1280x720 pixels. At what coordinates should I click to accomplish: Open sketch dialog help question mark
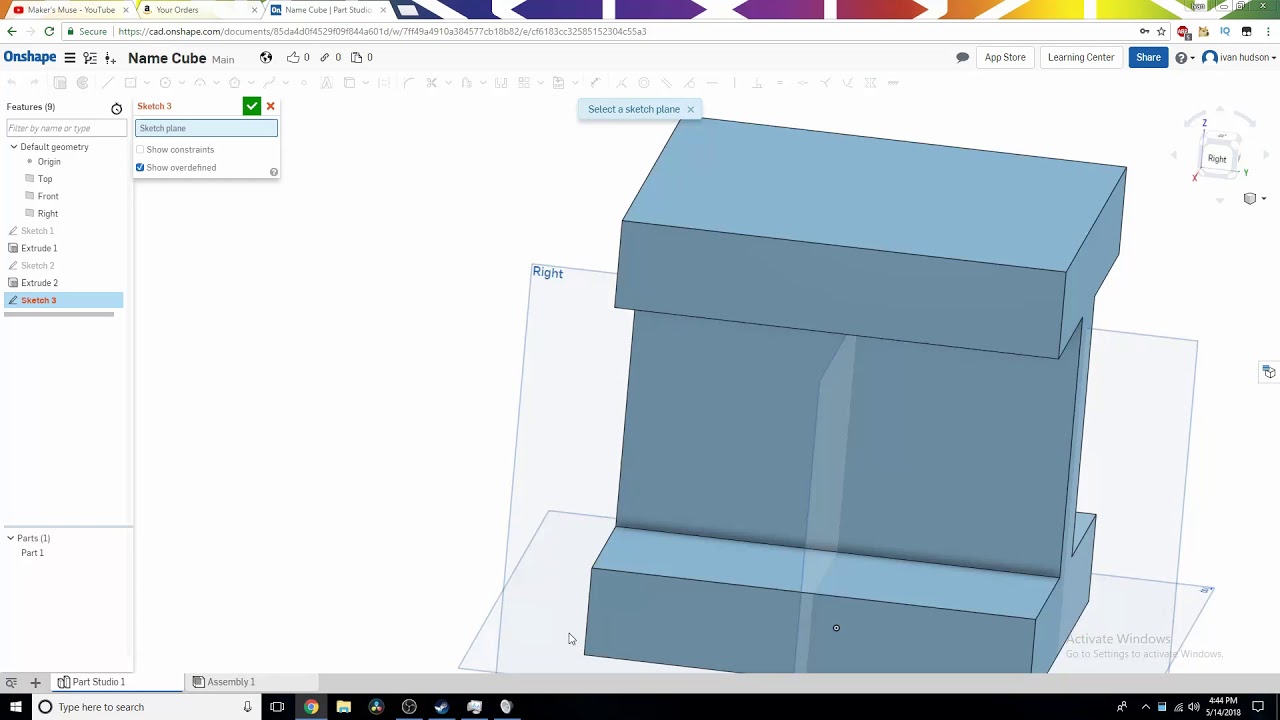pyautogui.click(x=273, y=172)
